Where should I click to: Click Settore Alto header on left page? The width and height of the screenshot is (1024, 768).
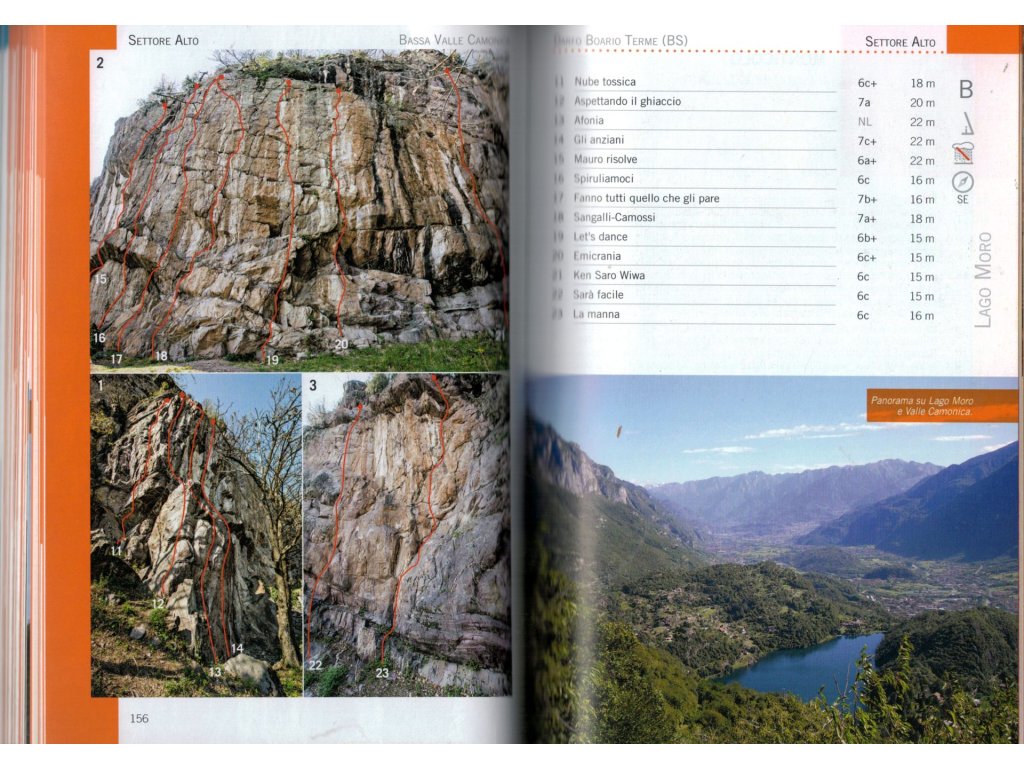pos(163,40)
